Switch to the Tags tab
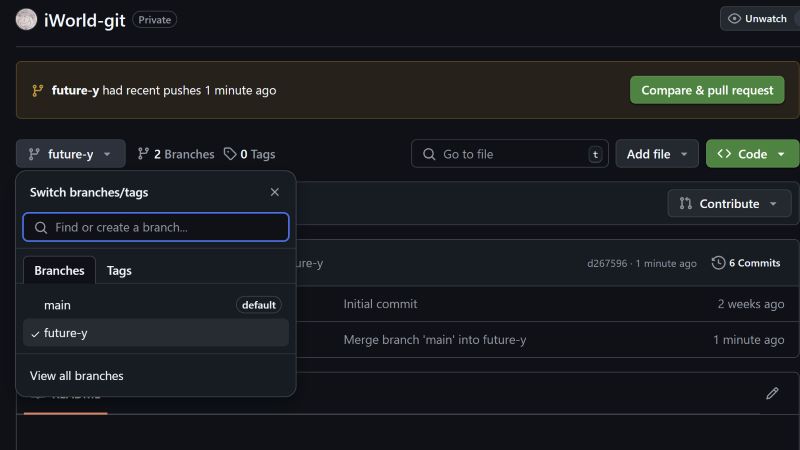Screen dimensions: 800x450 (119, 270)
